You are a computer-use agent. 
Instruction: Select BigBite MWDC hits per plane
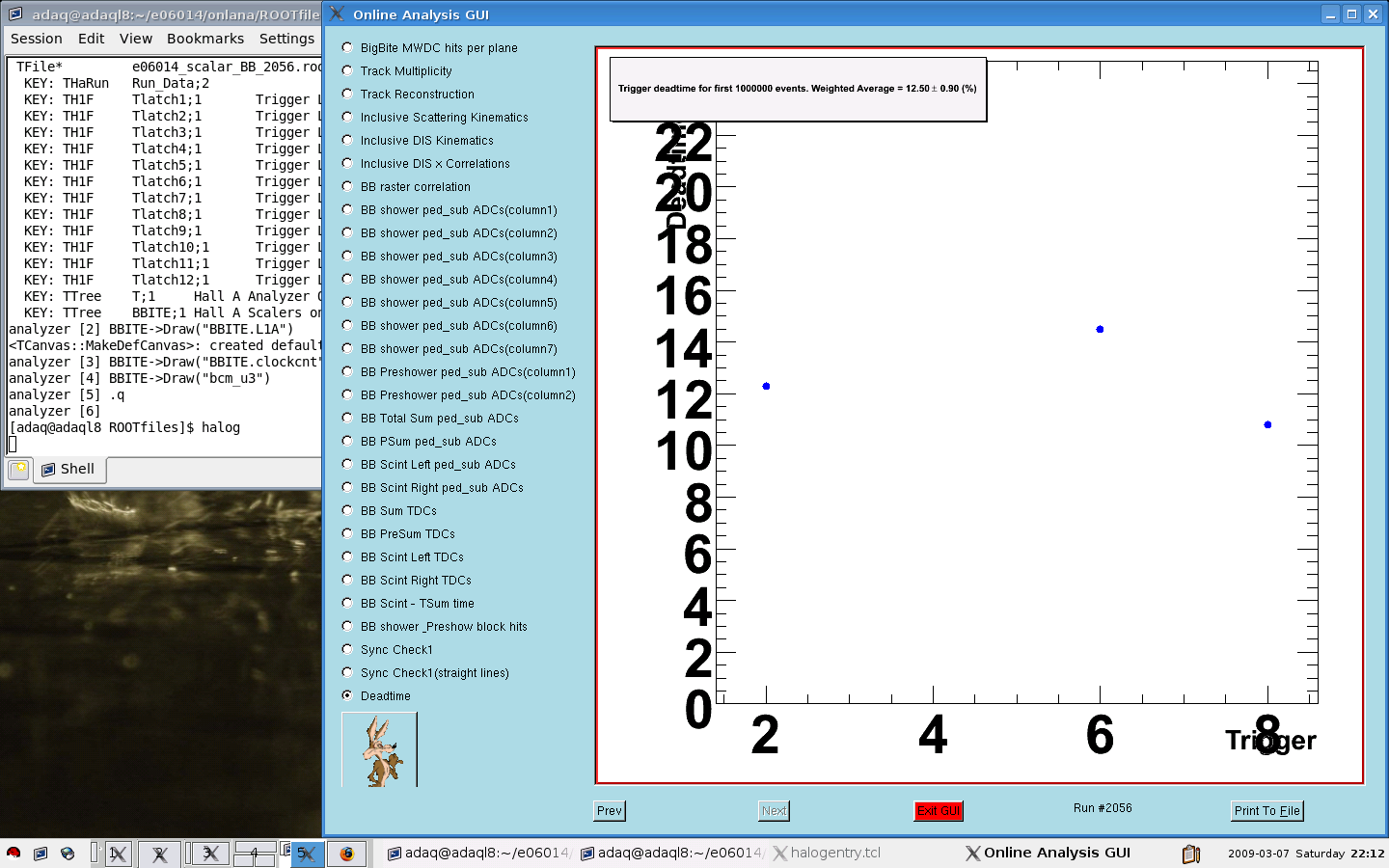(430, 47)
